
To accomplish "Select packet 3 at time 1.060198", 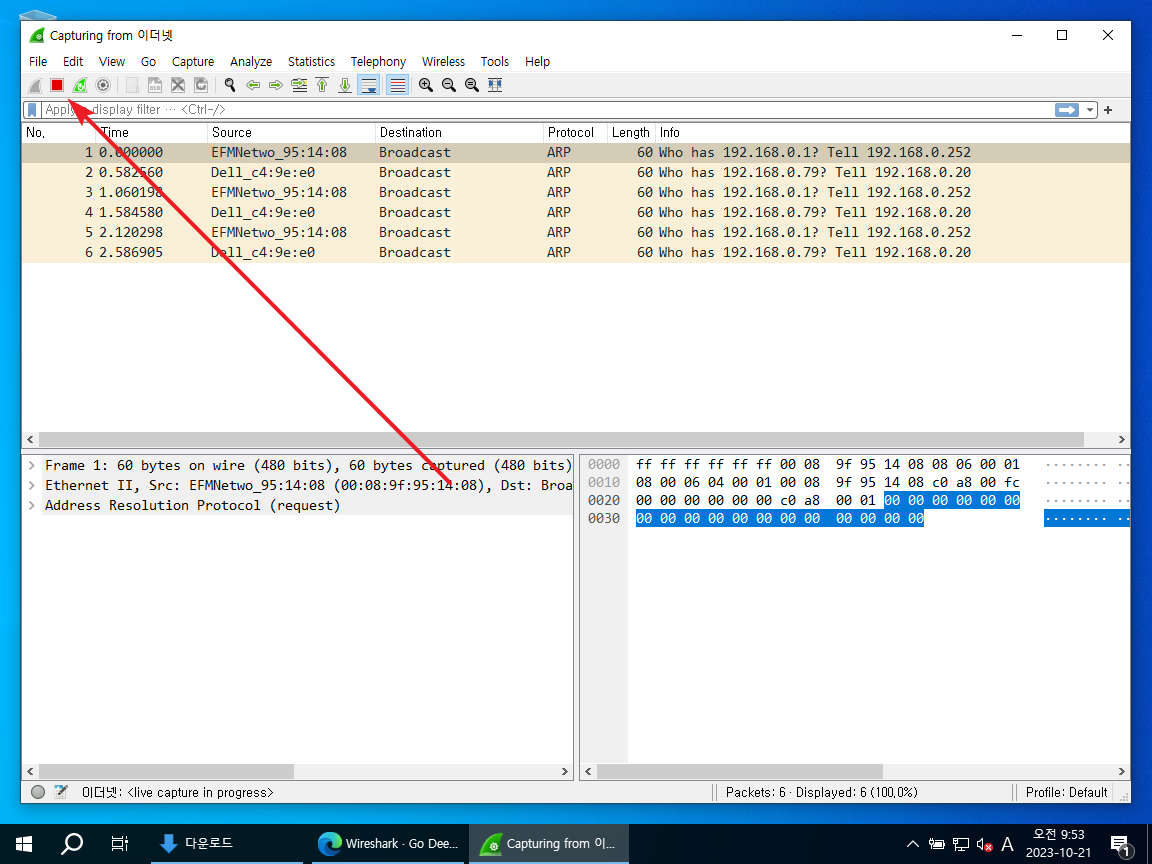I will click(575, 192).
